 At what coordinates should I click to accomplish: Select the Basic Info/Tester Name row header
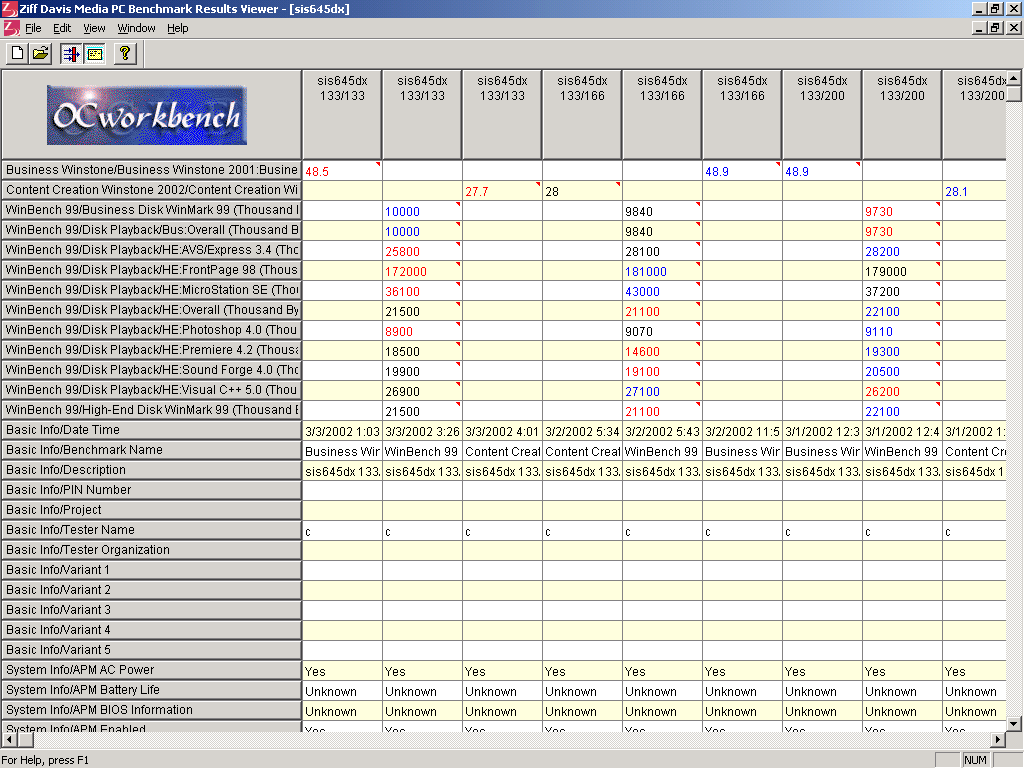152,530
